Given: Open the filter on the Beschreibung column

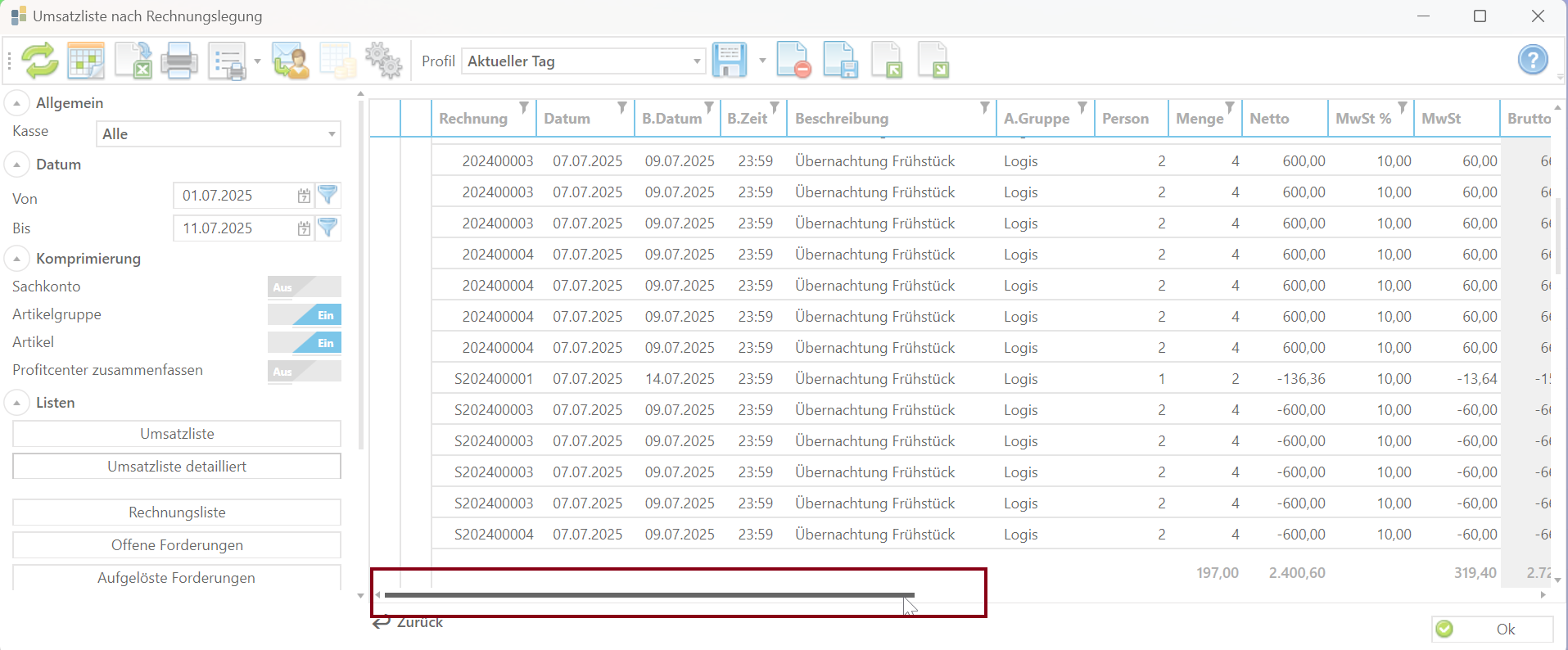Looking at the screenshot, I should coord(985,107).
